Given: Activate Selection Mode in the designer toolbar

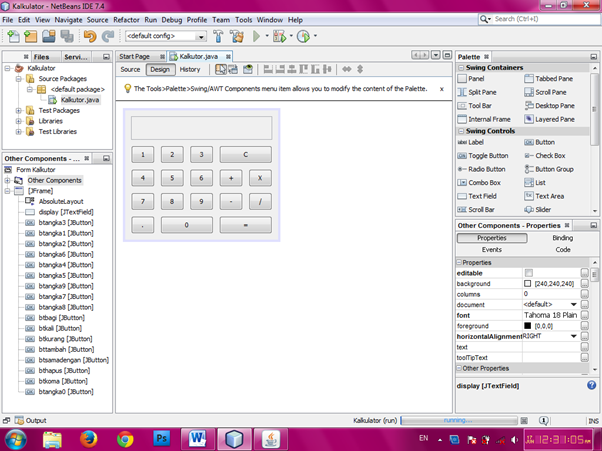Looking at the screenshot, I should click(221, 69).
